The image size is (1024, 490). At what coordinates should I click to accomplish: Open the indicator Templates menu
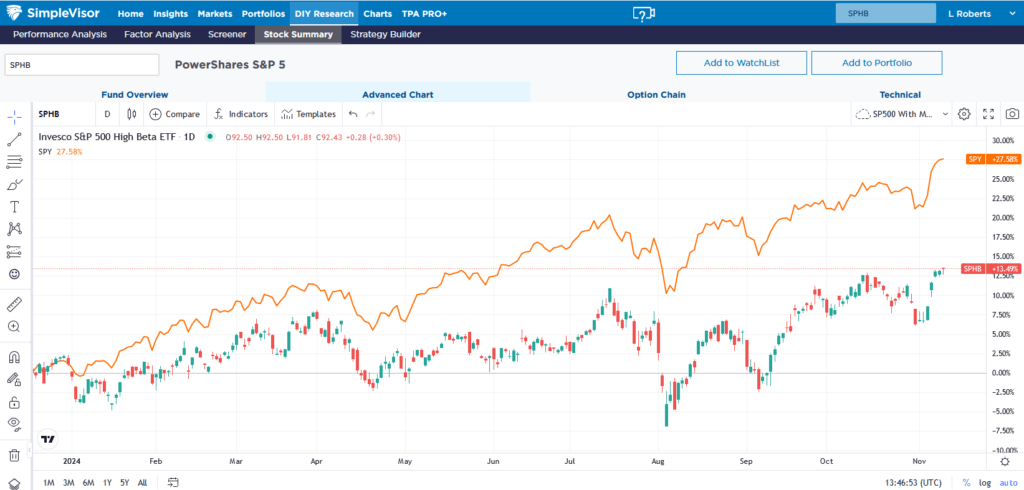(x=308, y=114)
